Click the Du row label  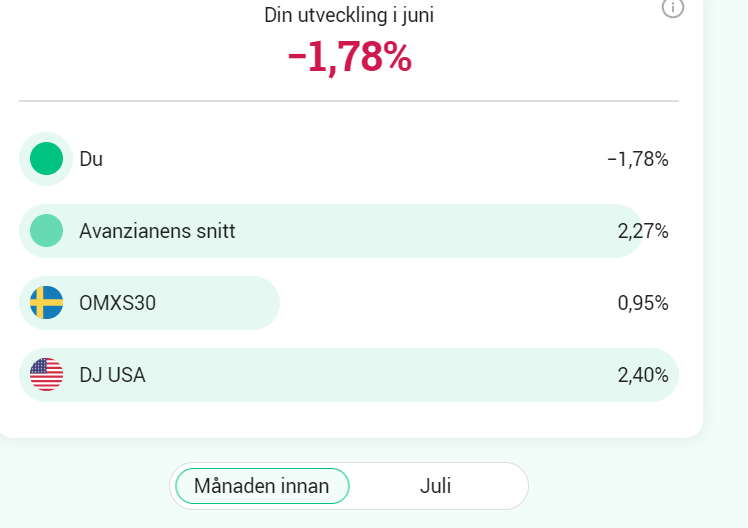tap(91, 159)
